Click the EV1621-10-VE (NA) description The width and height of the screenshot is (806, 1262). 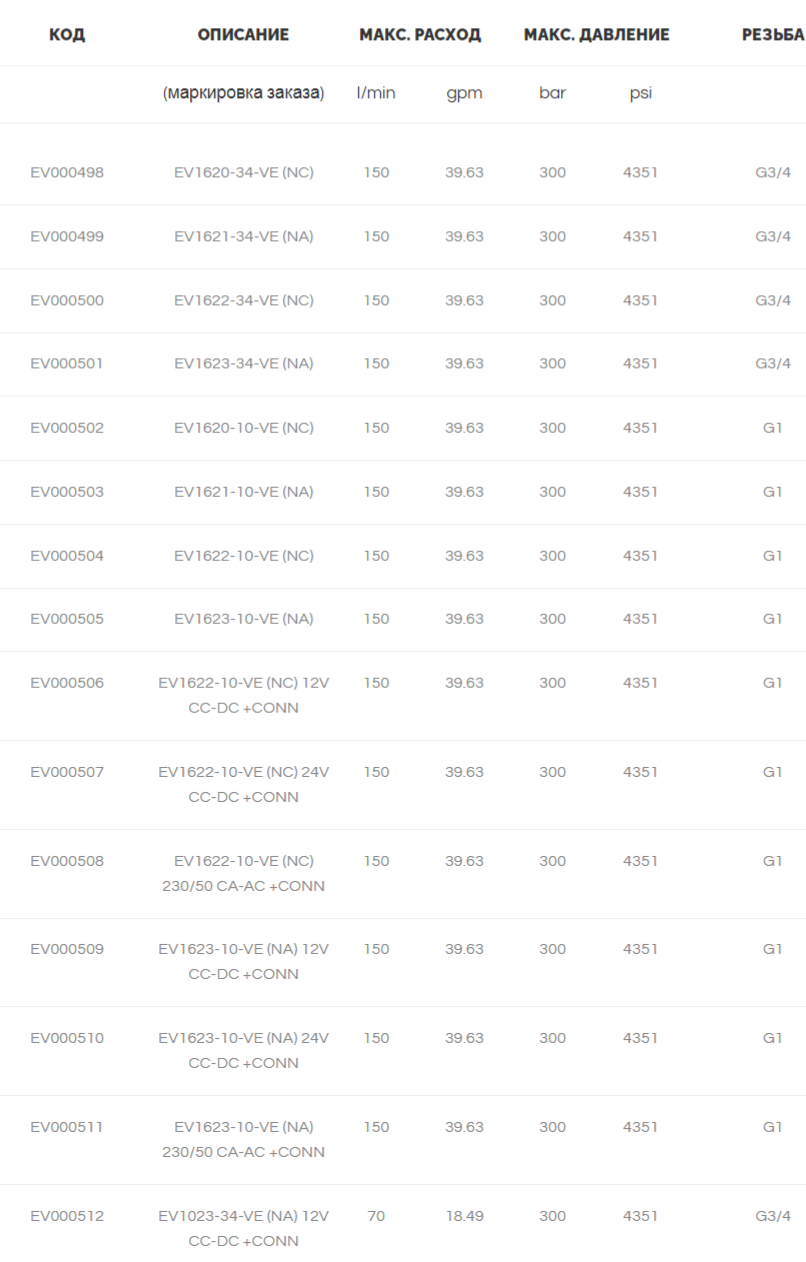point(244,492)
